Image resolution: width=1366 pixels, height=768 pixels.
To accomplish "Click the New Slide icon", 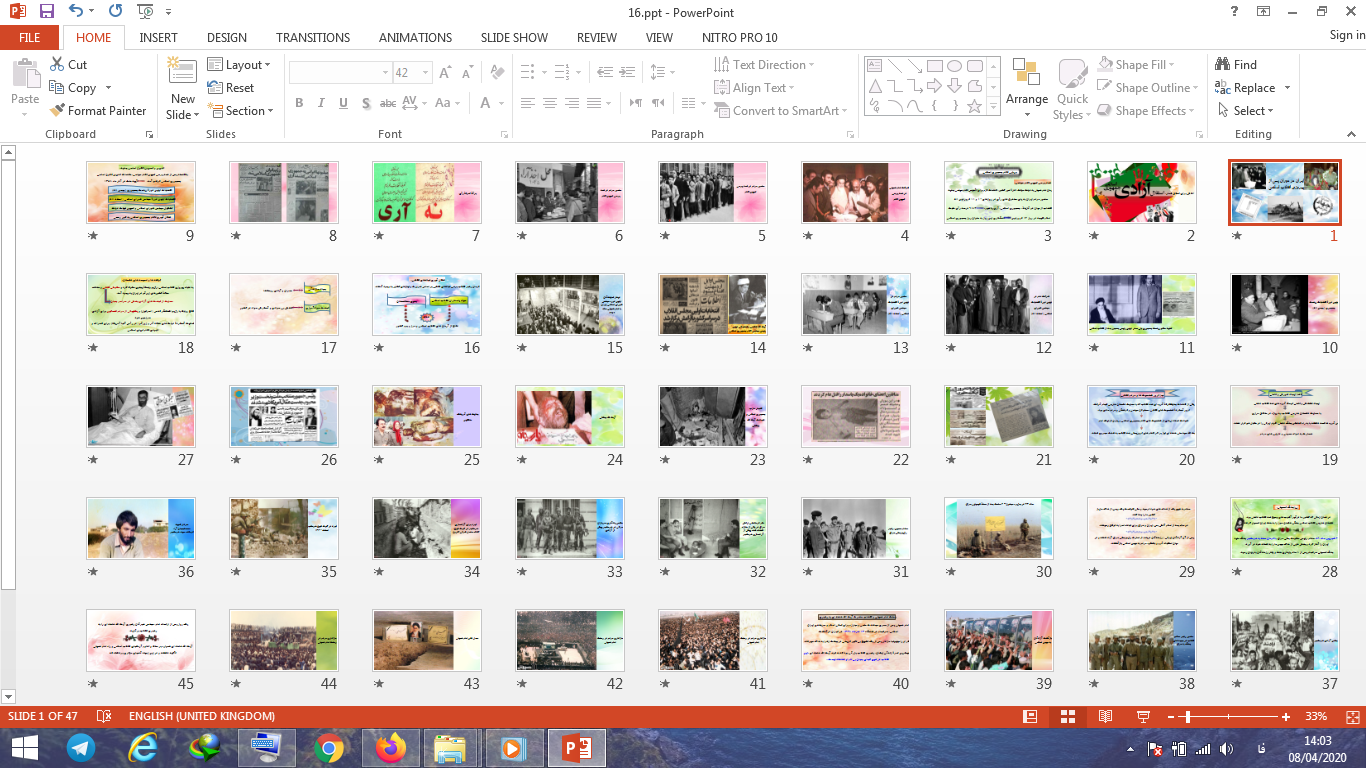I will point(182,72).
